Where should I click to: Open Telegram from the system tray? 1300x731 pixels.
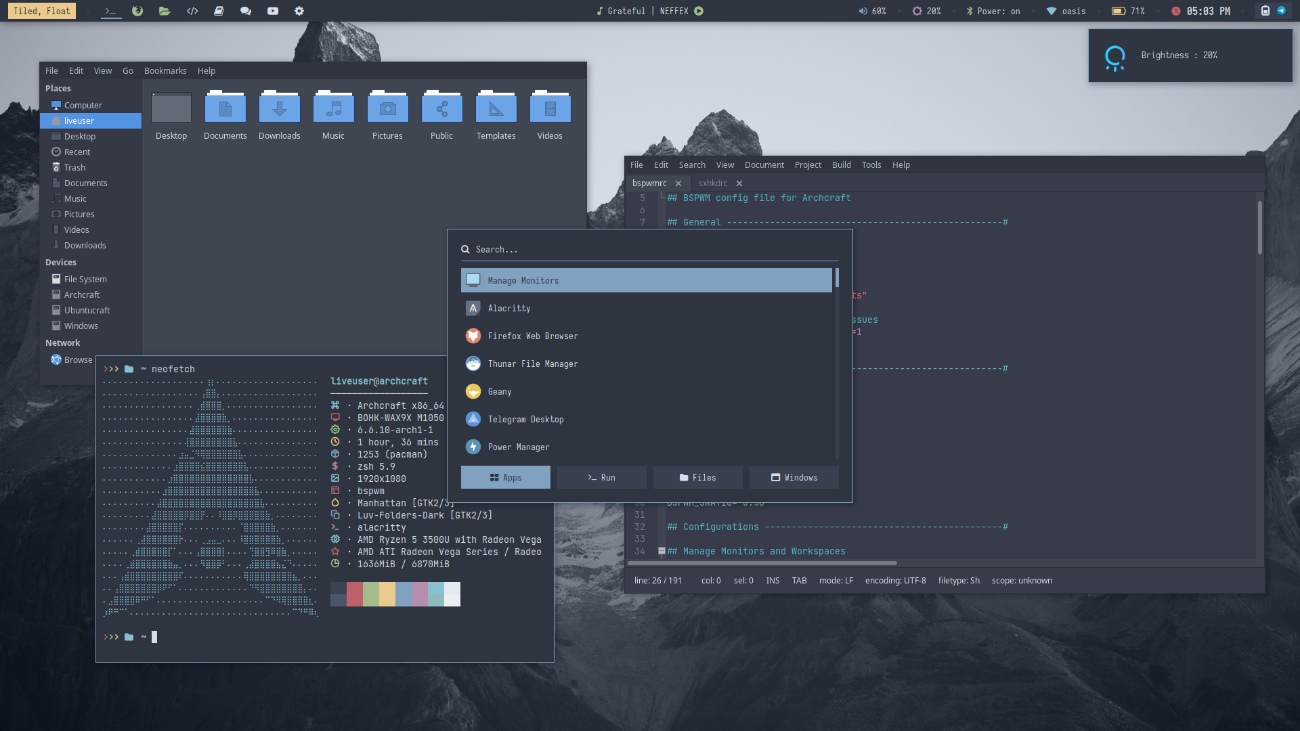pos(1281,11)
